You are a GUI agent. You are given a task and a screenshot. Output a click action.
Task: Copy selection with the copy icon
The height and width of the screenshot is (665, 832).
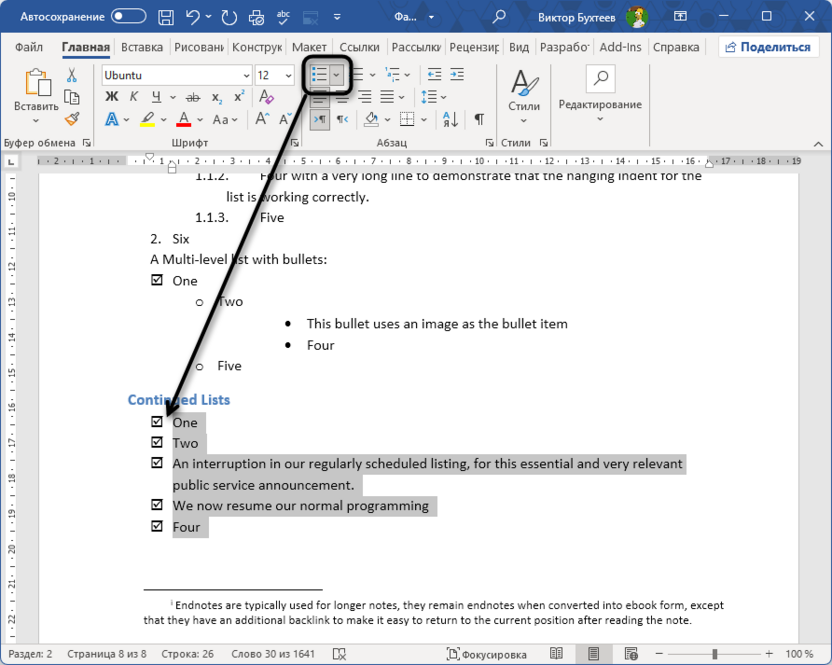pyautogui.click(x=72, y=97)
